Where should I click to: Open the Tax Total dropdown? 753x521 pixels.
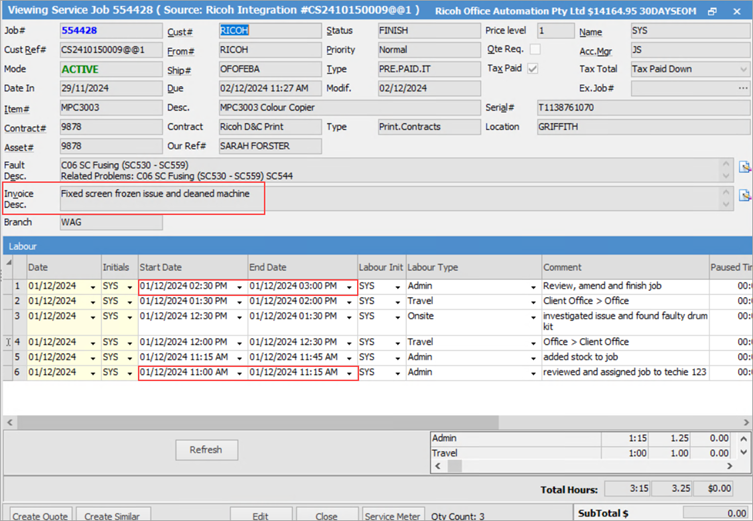click(x=743, y=69)
